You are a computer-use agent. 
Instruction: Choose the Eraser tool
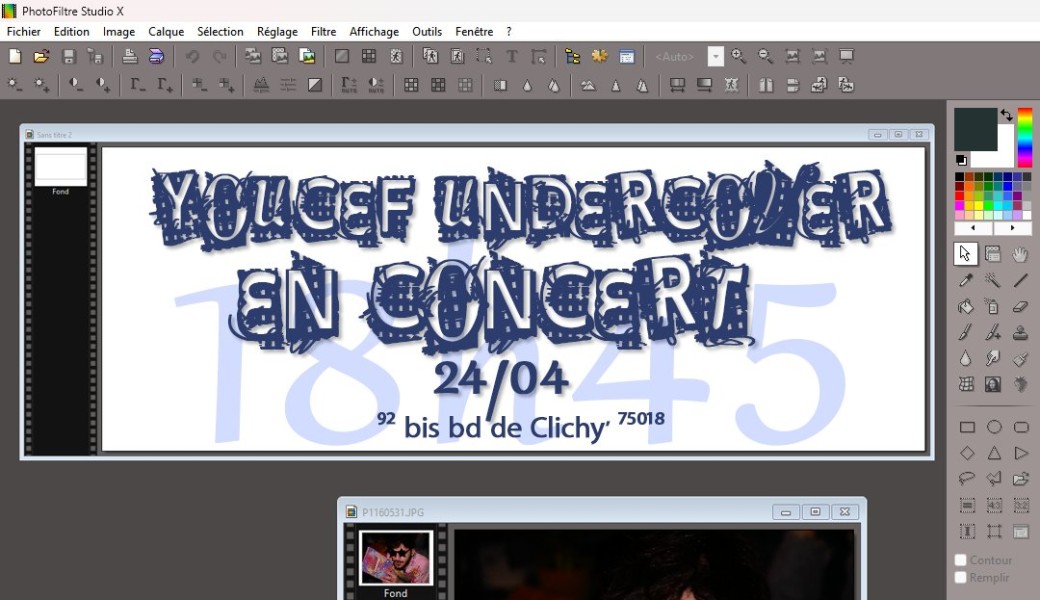1020,307
